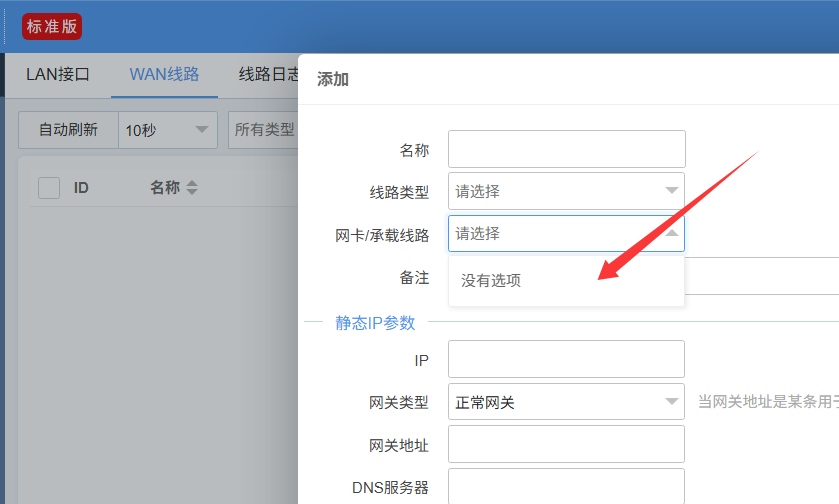Open the 网关类型 dropdown showing 正常网关

click(566, 402)
